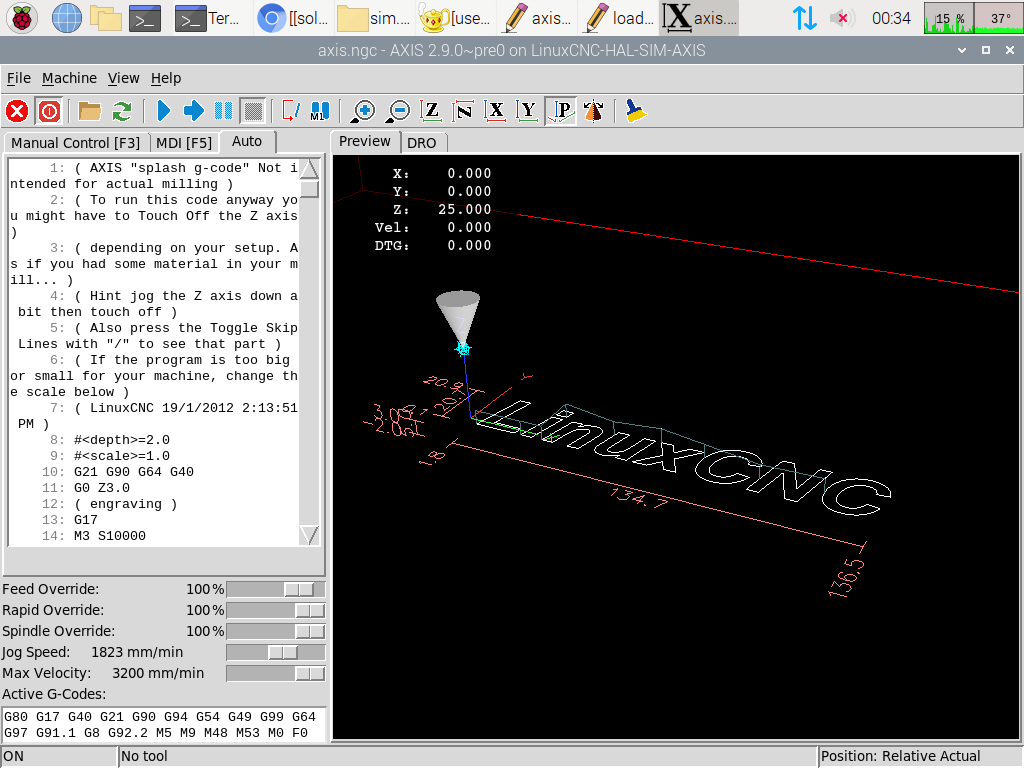Zoom in the preview
Viewport: 1024px width, 768px height.
click(x=362, y=111)
